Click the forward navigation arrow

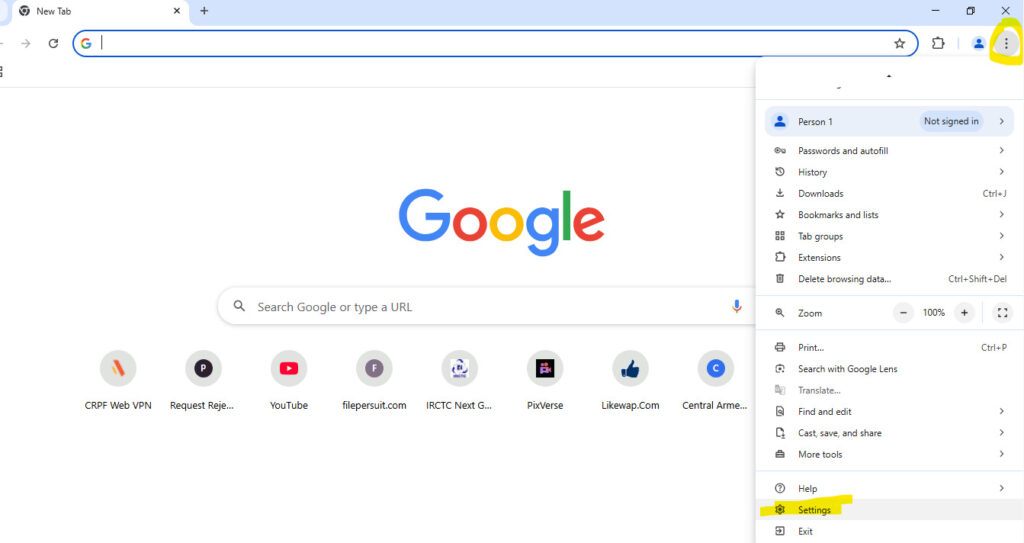tap(25, 43)
